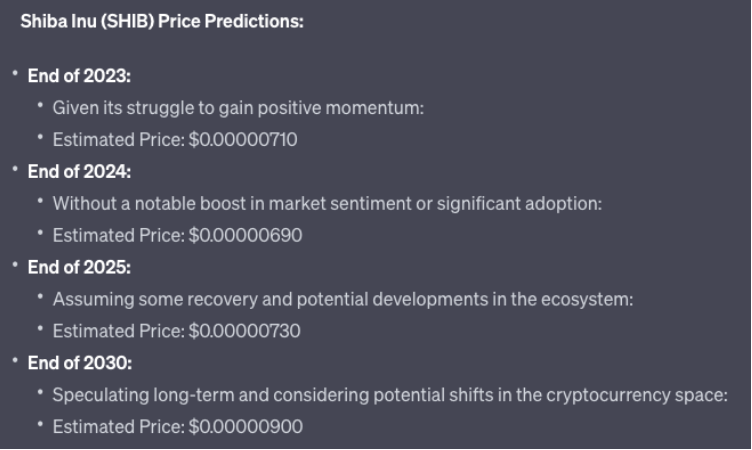This screenshot has height=450, width=752.
Task: Click the text about struggle to gain momentum
Action: (x=238, y=108)
